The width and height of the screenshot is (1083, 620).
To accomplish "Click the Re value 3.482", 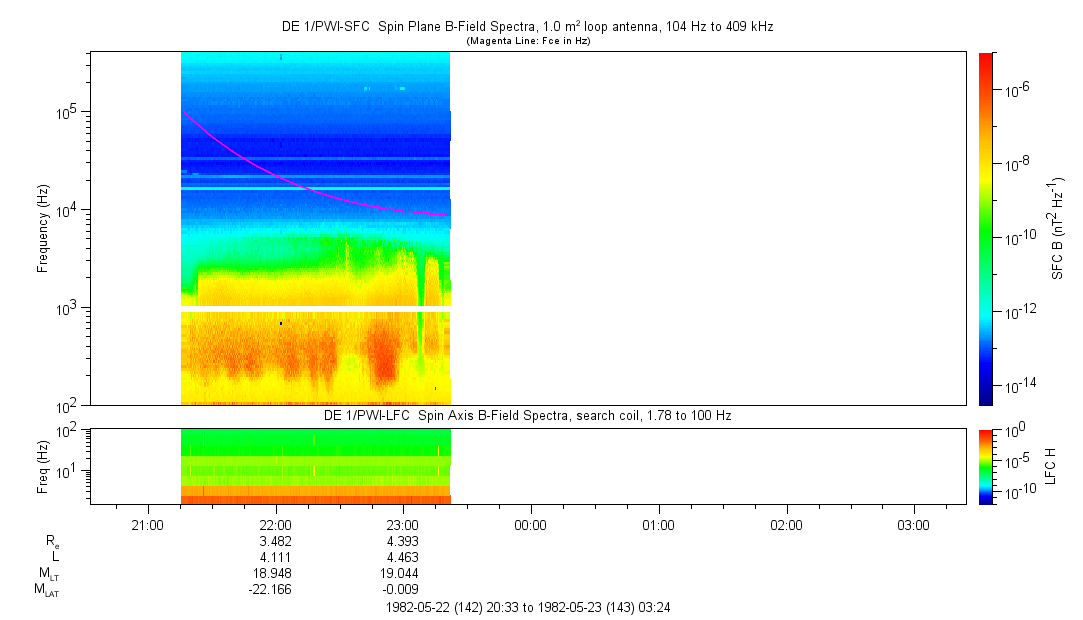I will [x=275, y=541].
